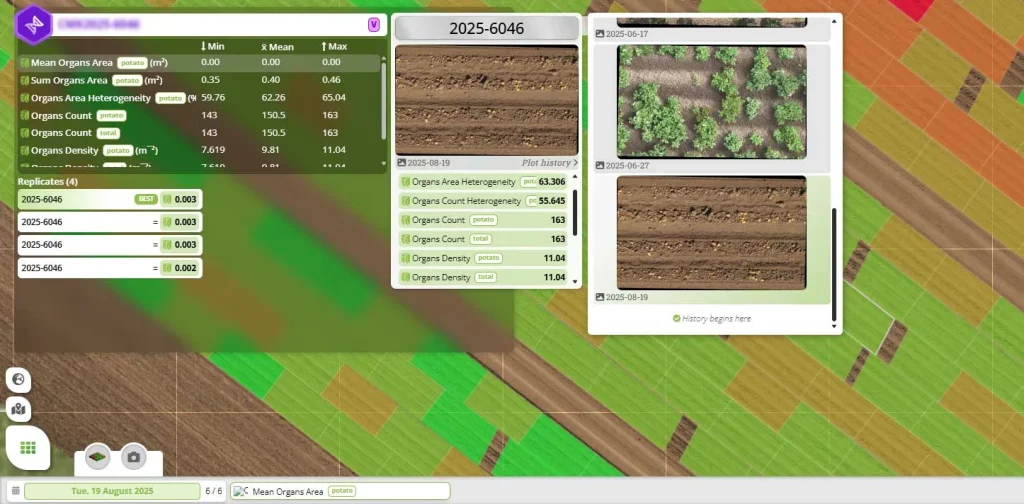Click the purple hexagon DNA logo
The width and height of the screenshot is (1024, 504).
33,25
